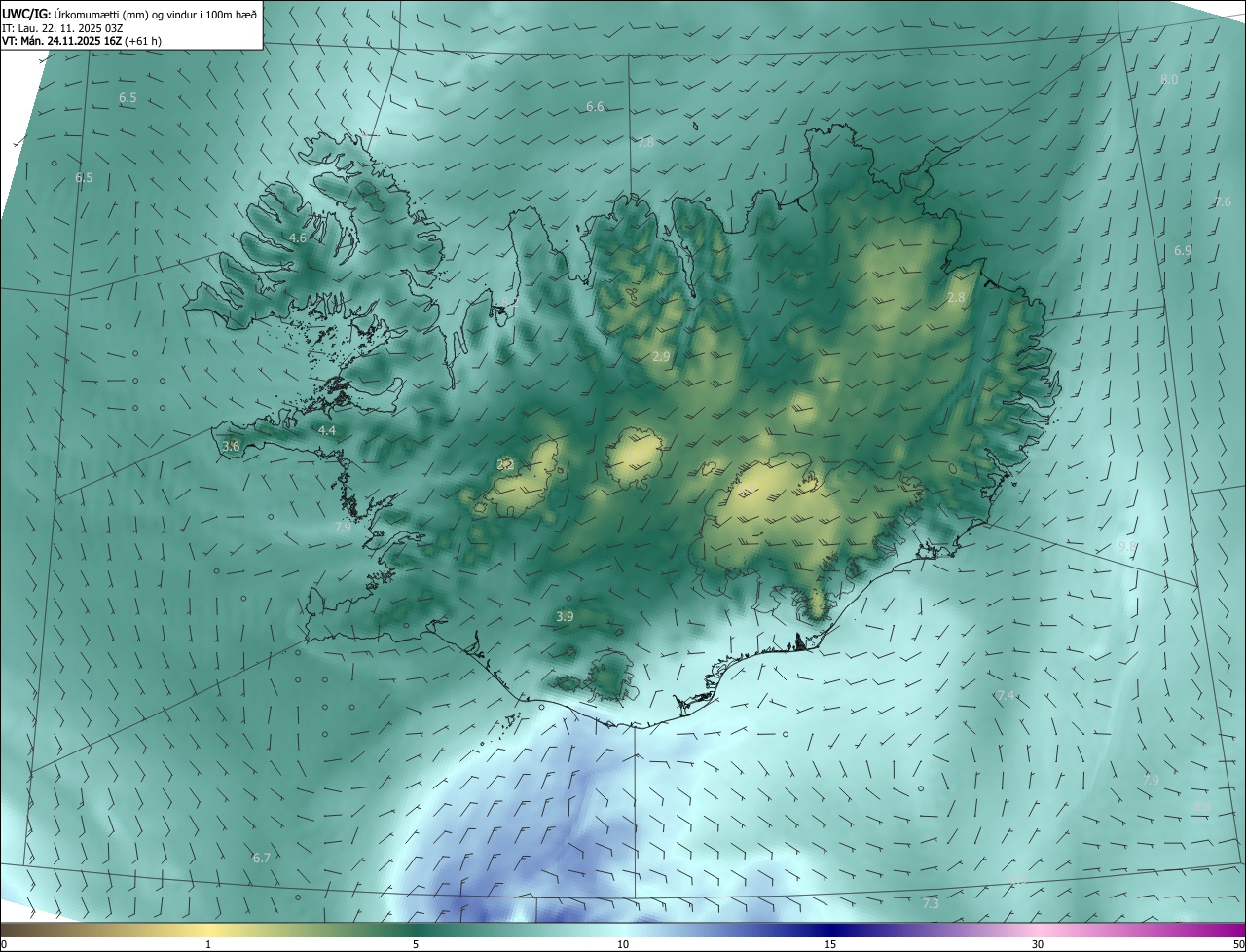Click the 7.3 value label on the map
Viewport: 1246px width, 952px height.
click(x=931, y=904)
